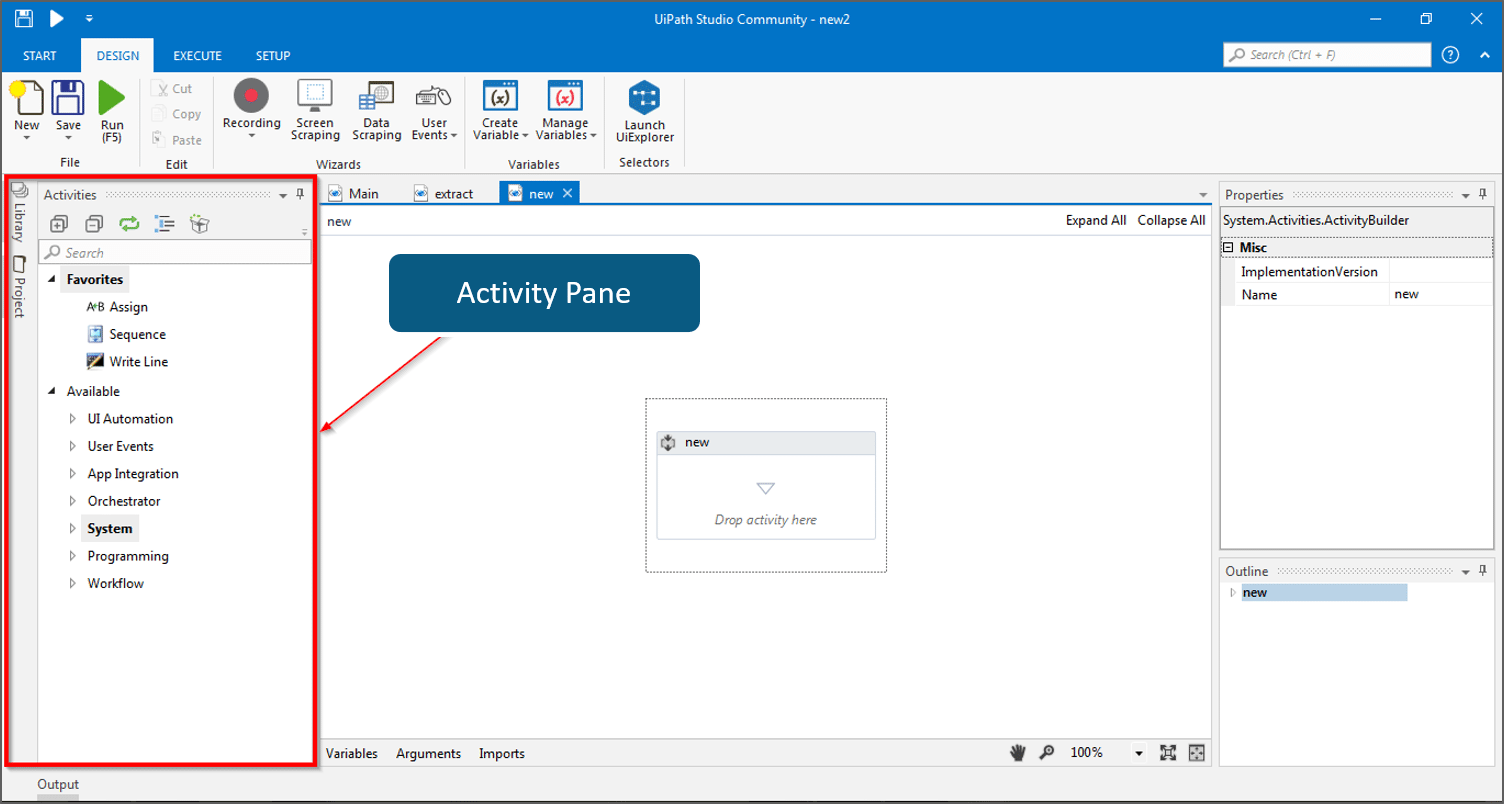Image resolution: width=1504 pixels, height=804 pixels.
Task: Click the quick-access run icon in title bar
Action: coord(57,18)
